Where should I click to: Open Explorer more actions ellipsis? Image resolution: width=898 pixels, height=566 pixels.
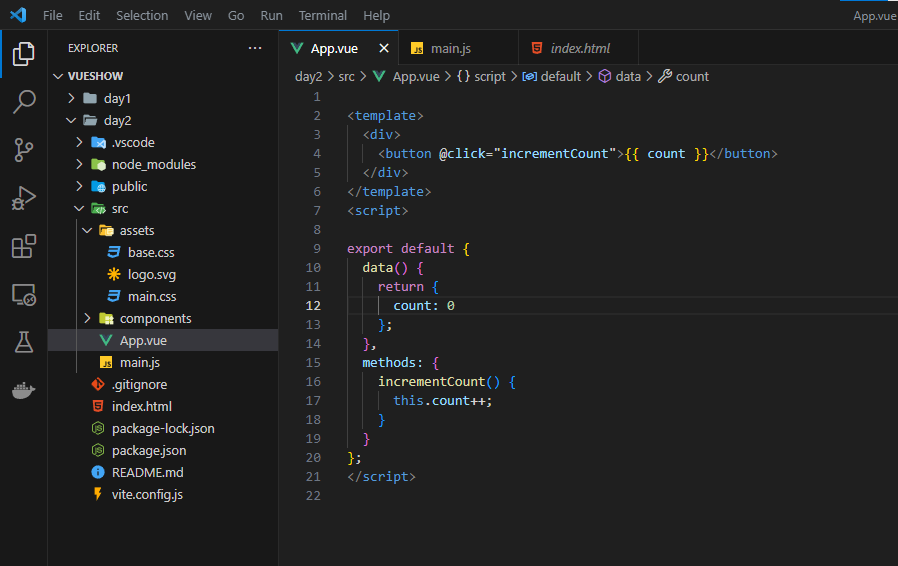[255, 48]
